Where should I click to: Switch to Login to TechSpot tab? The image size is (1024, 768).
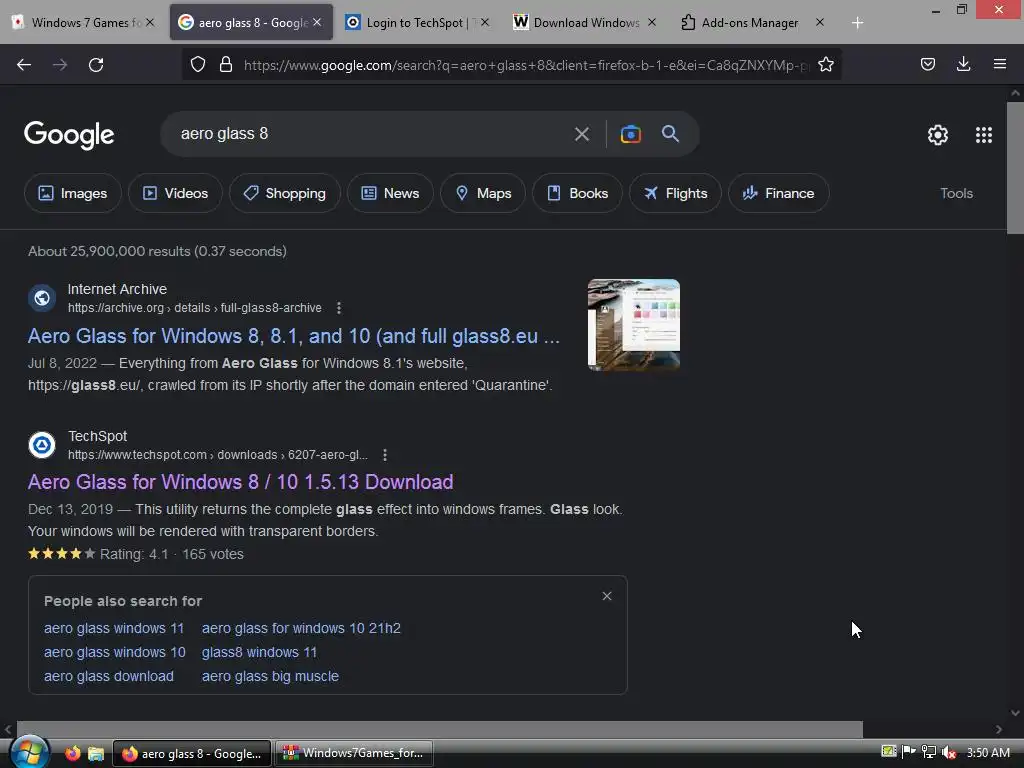[415, 22]
